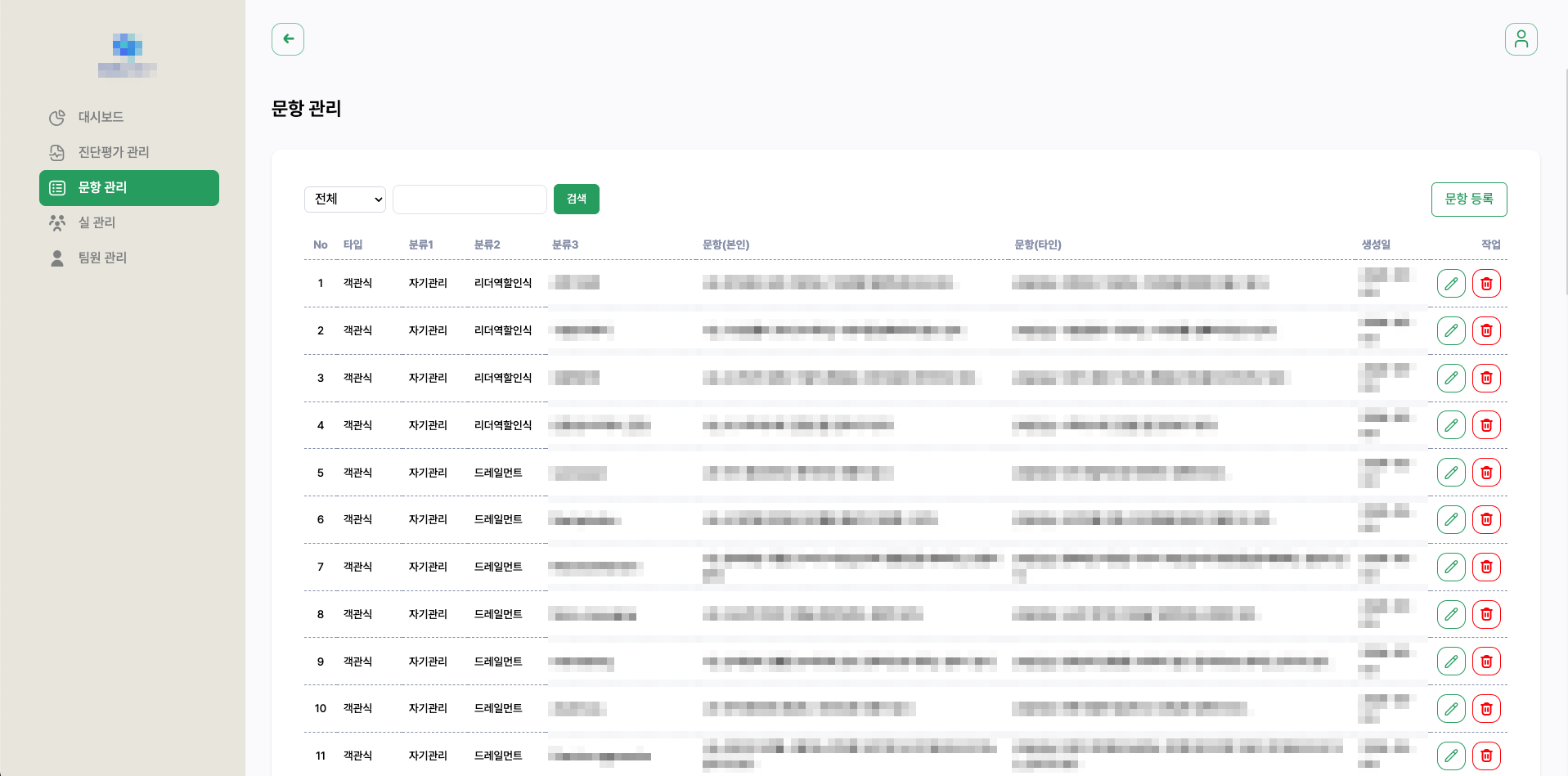Select 실 관리 in the sidebar
Viewport: 1568px width, 776px height.
[x=97, y=222]
